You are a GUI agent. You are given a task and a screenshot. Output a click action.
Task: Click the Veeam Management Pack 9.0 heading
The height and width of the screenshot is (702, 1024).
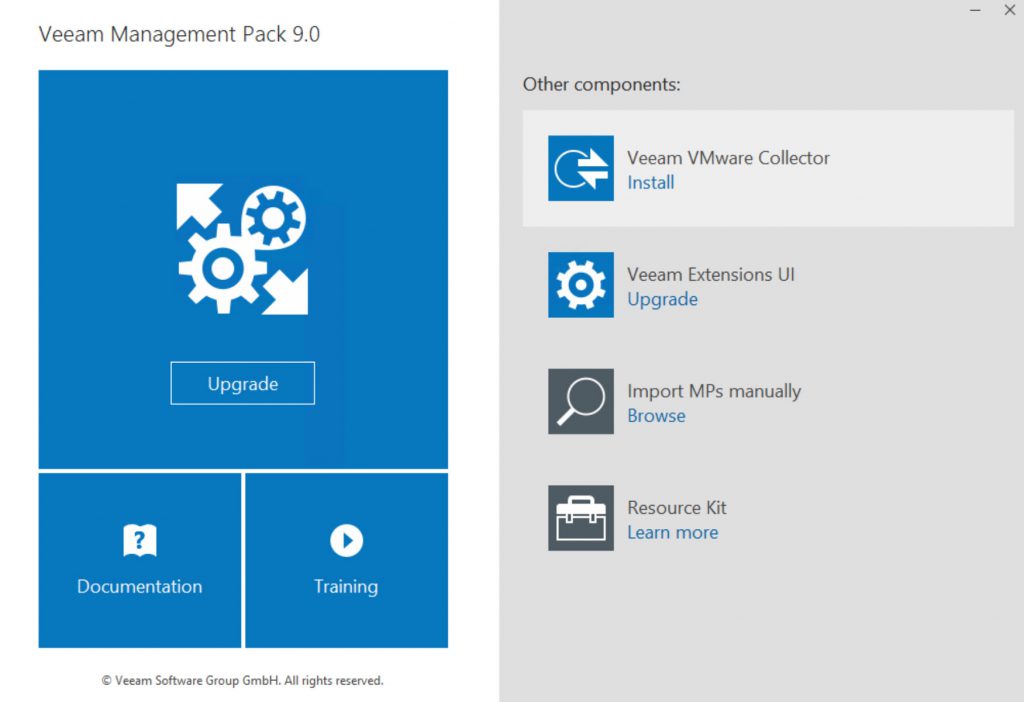pyautogui.click(x=179, y=34)
